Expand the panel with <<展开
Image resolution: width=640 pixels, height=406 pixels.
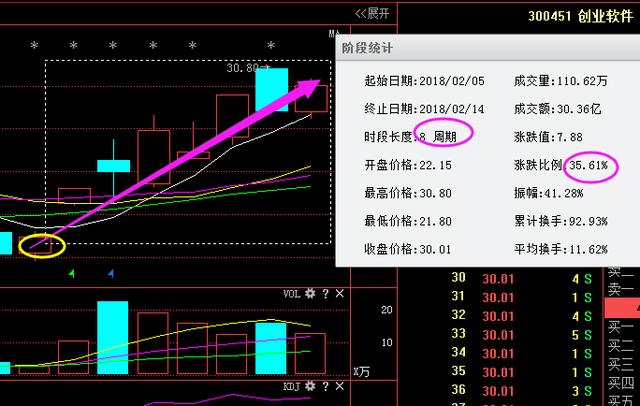372,13
